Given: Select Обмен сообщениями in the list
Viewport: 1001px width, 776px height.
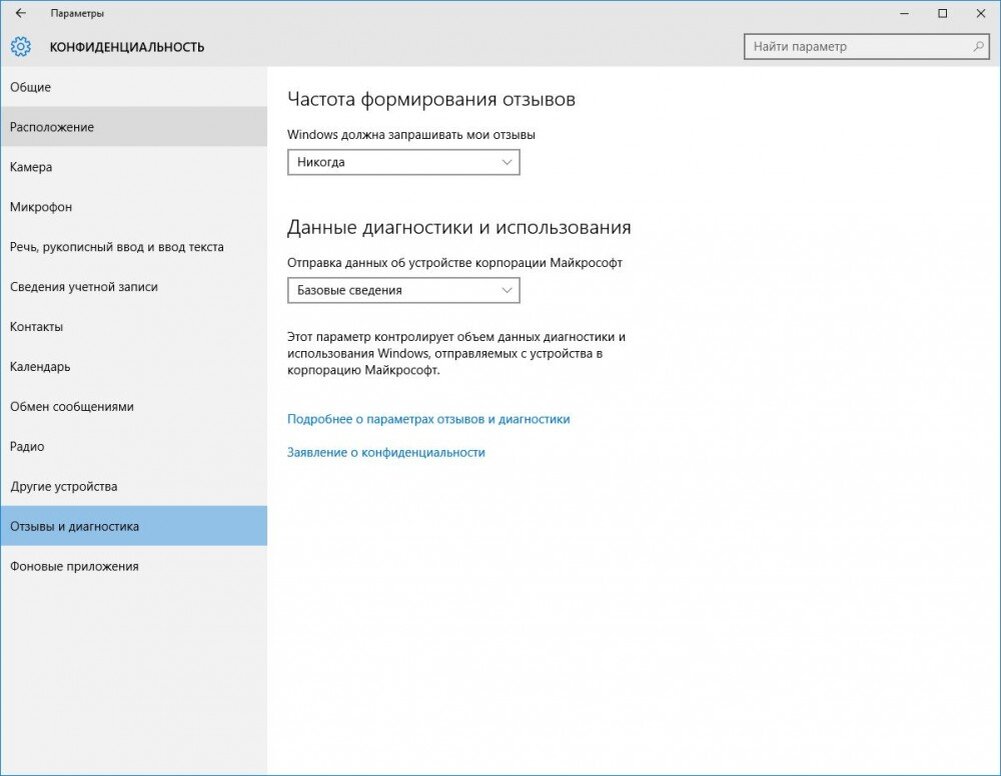Looking at the screenshot, I should pyautogui.click(x=72, y=407).
